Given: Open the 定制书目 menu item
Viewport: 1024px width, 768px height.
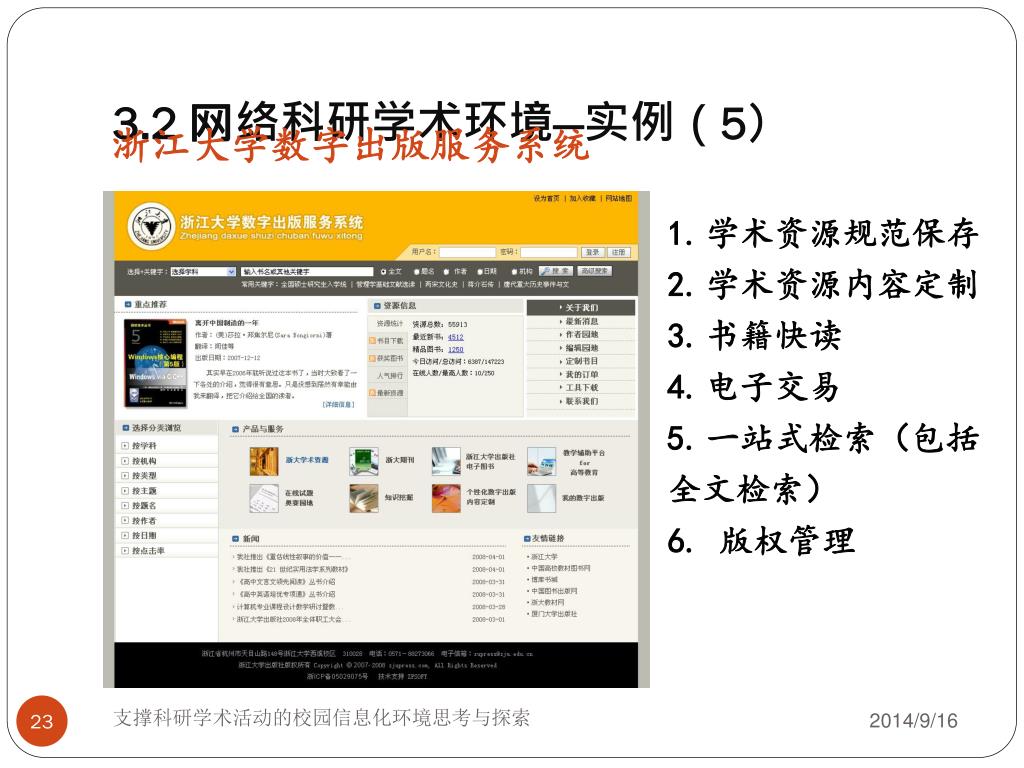Looking at the screenshot, I should [x=581, y=361].
